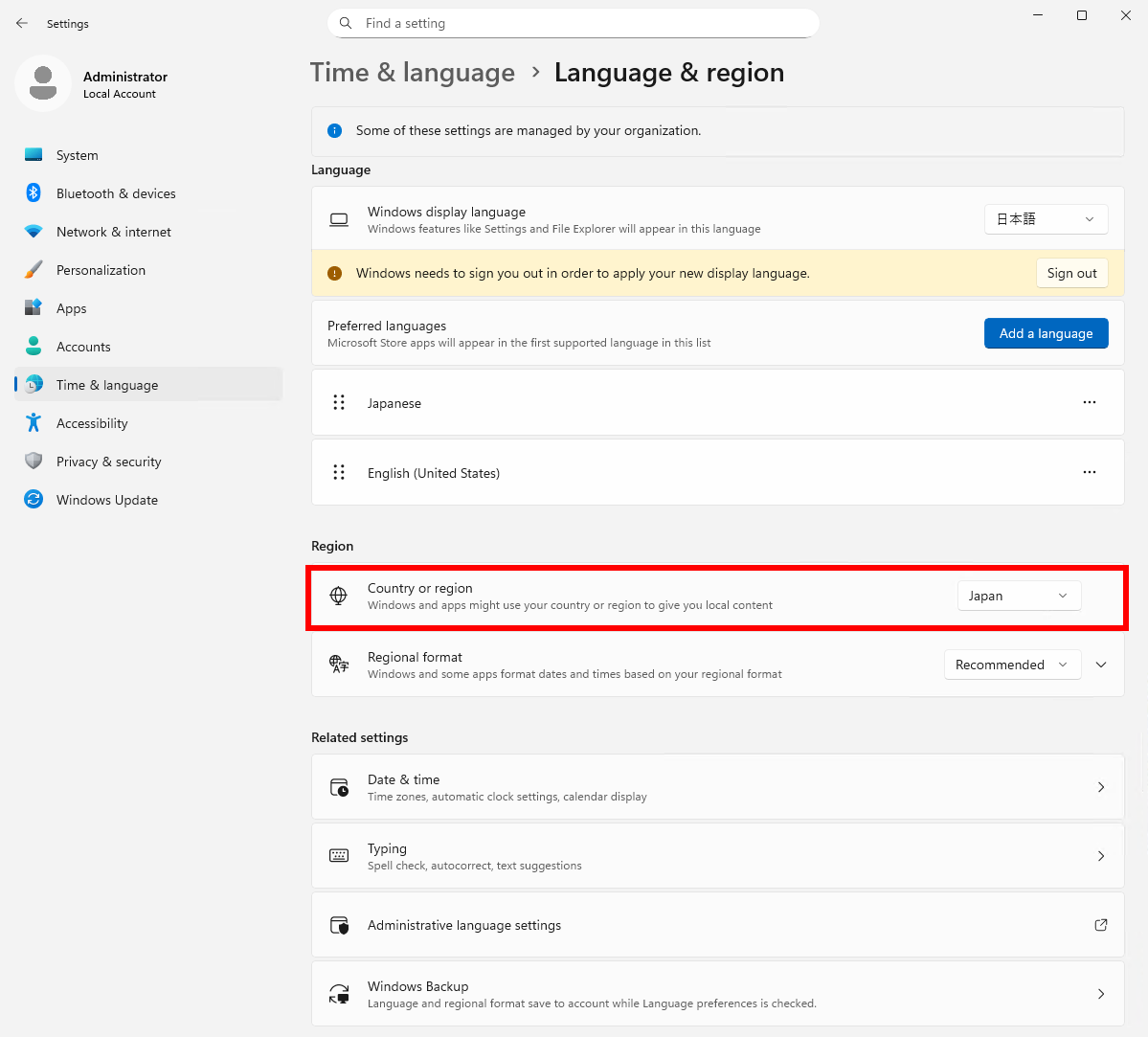This screenshot has height=1037, width=1148.
Task: Click the Administrative language settings shield icon
Action: coord(339,925)
